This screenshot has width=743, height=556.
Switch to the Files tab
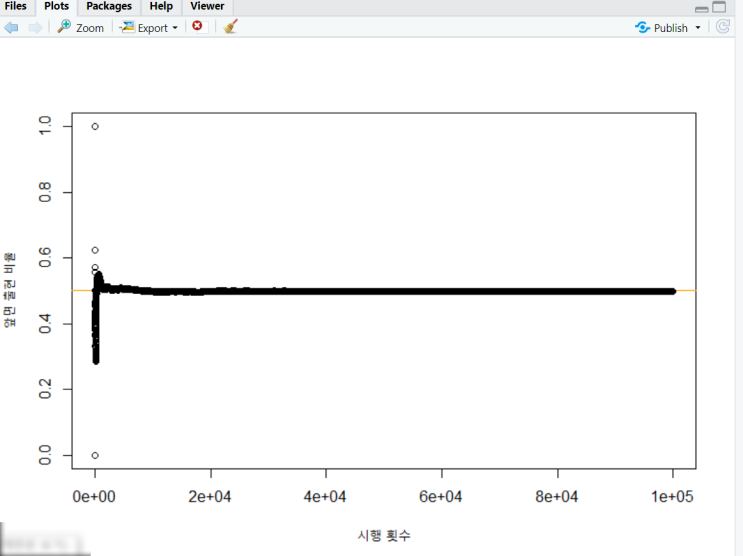(16, 6)
